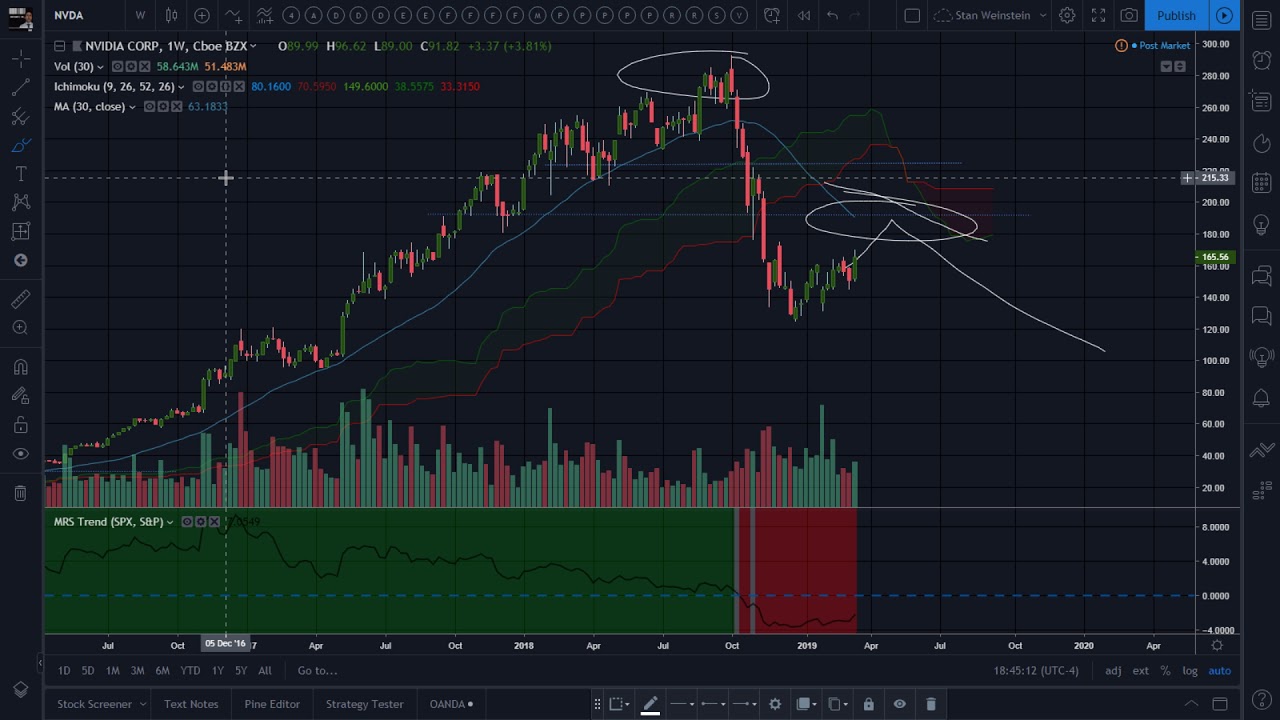This screenshot has width=1280, height=720.
Task: Open the Strategy Tester tab
Action: pyautogui.click(x=365, y=704)
